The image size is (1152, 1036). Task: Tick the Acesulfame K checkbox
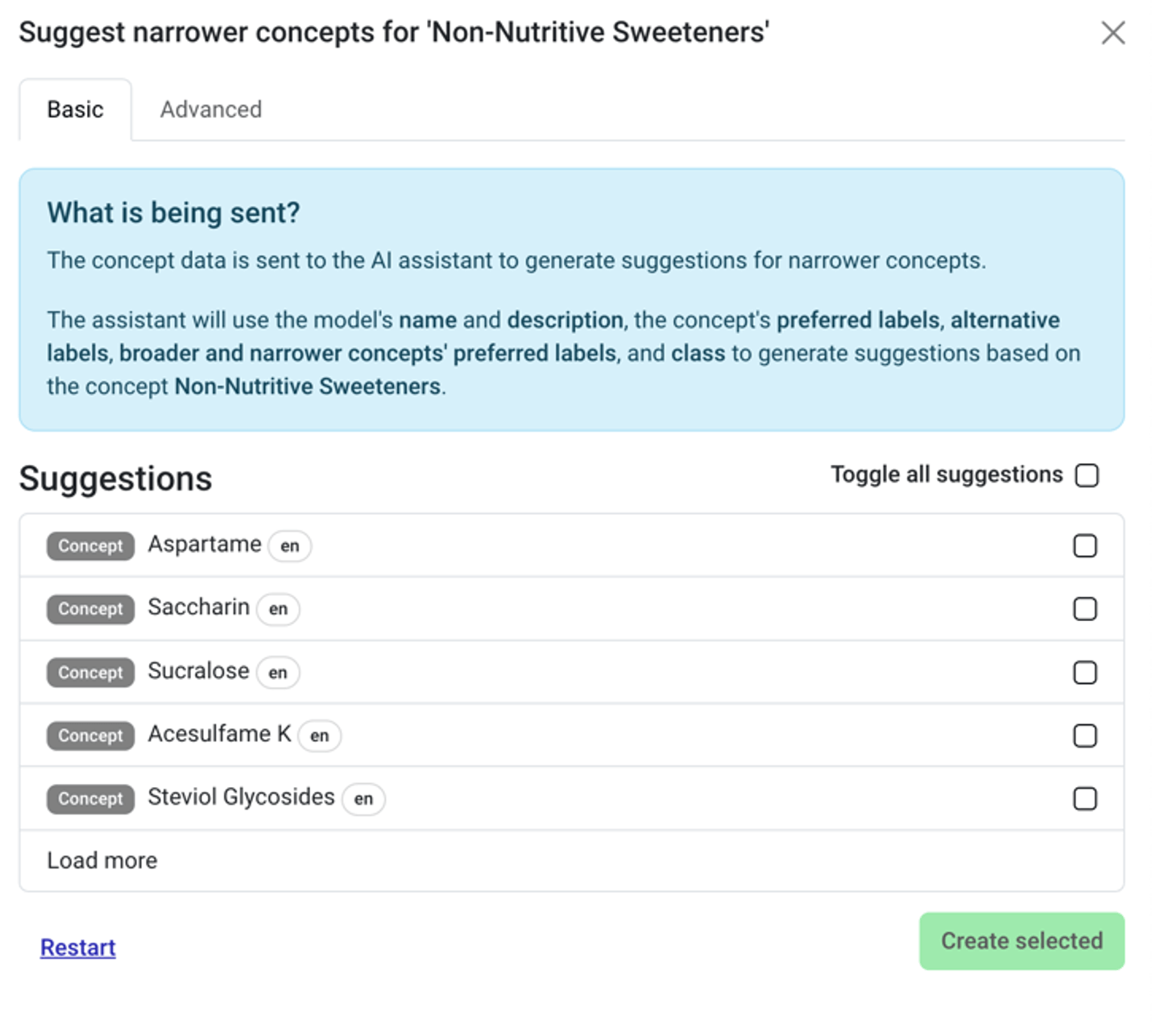[x=1085, y=736]
